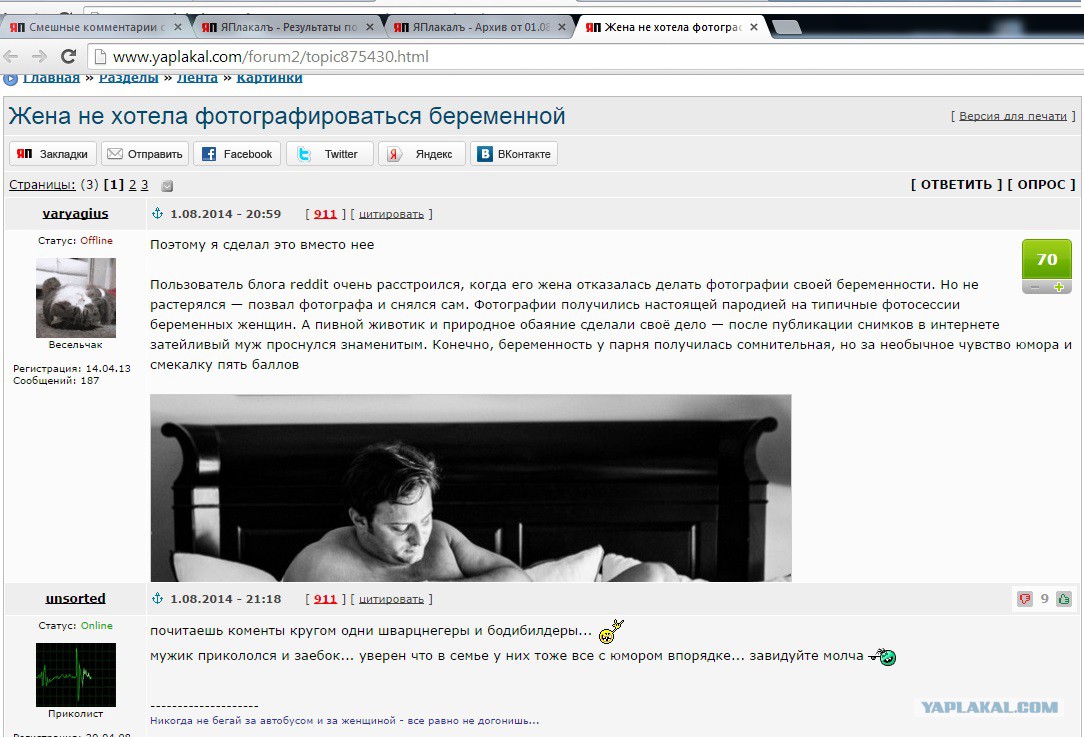Open varyagius user profile
The height and width of the screenshot is (737, 1084).
(75, 214)
